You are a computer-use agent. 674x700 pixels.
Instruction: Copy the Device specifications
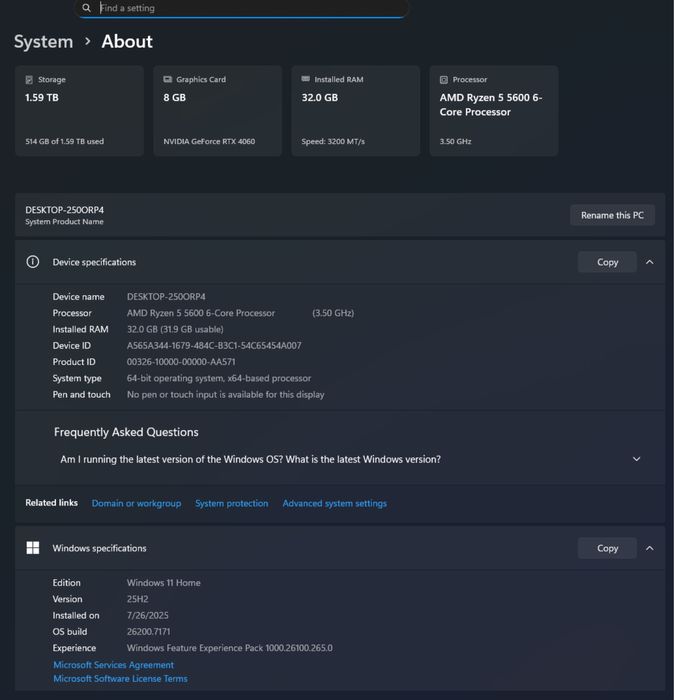607,262
